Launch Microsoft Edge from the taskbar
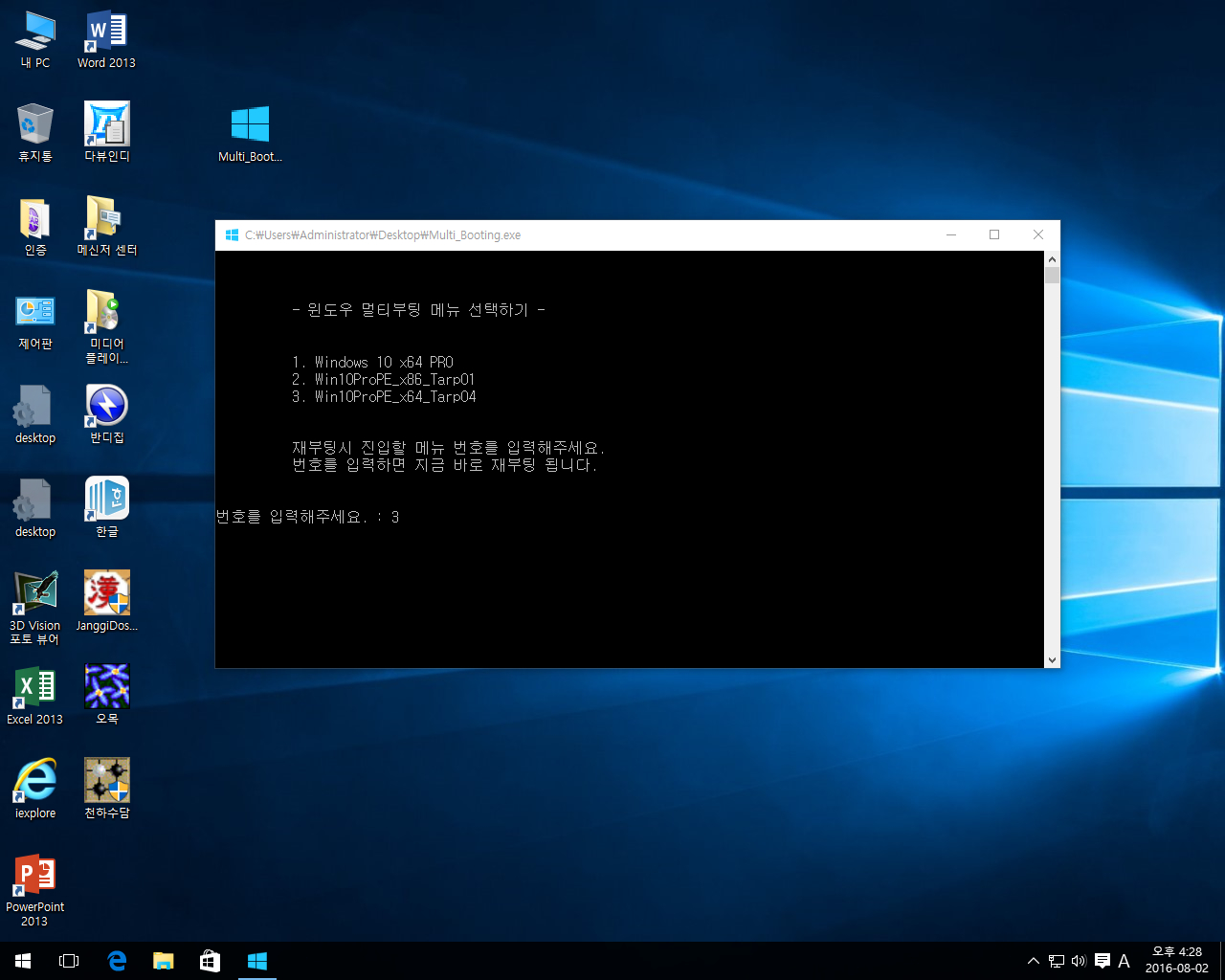The image size is (1225, 980). click(x=117, y=961)
